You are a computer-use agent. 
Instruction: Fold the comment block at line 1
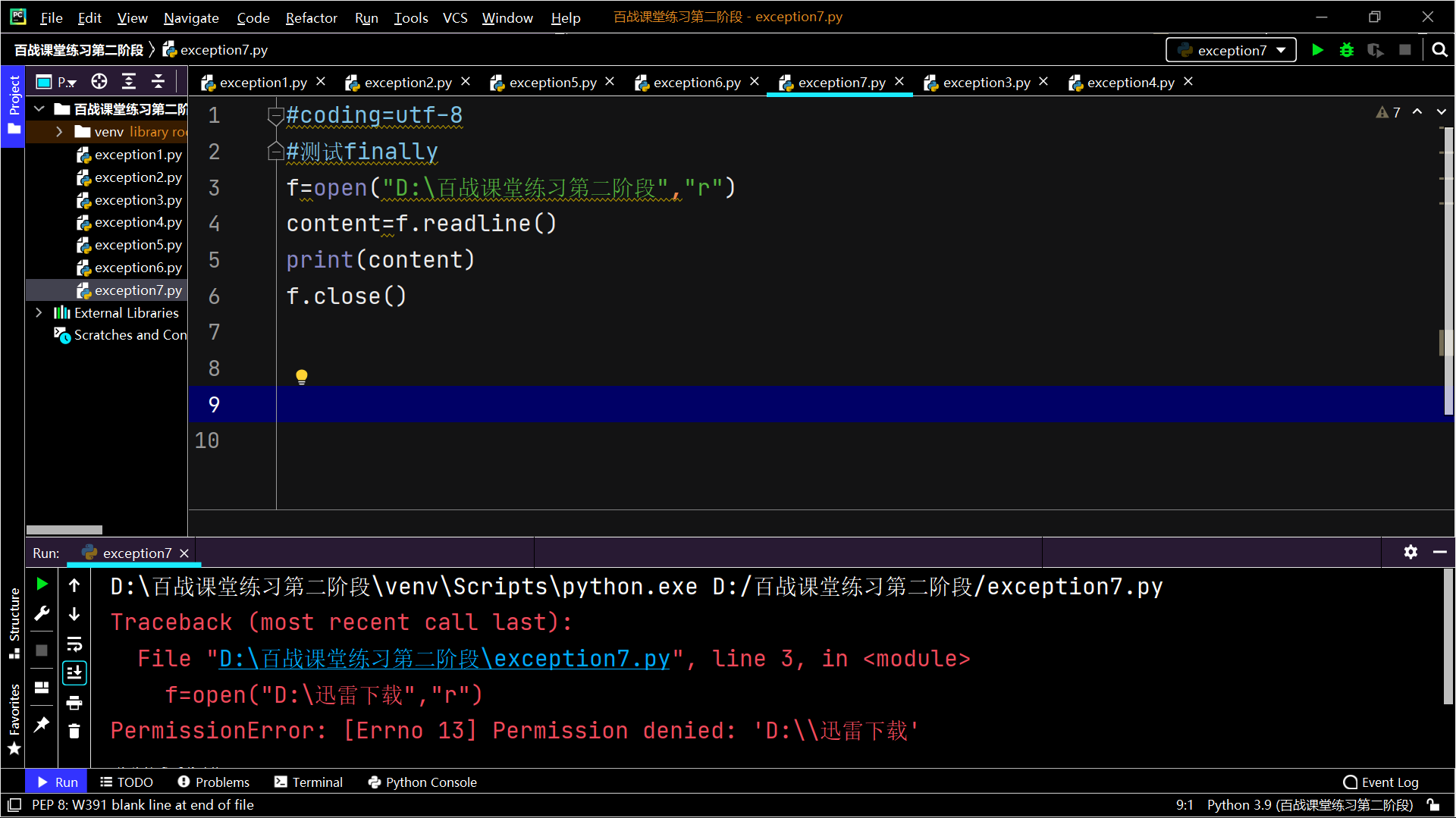point(275,116)
